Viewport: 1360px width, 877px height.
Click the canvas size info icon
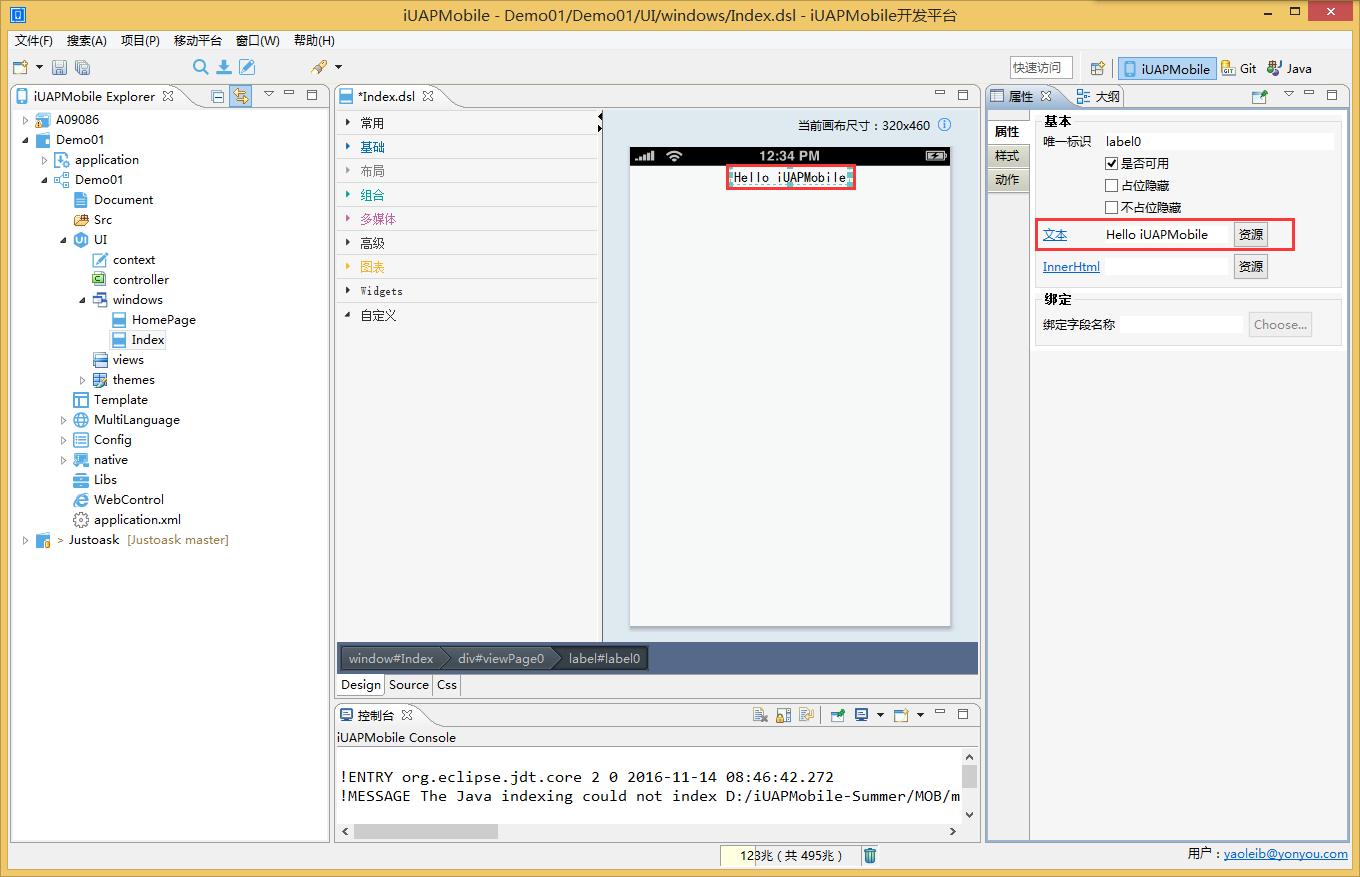pyautogui.click(x=943, y=125)
